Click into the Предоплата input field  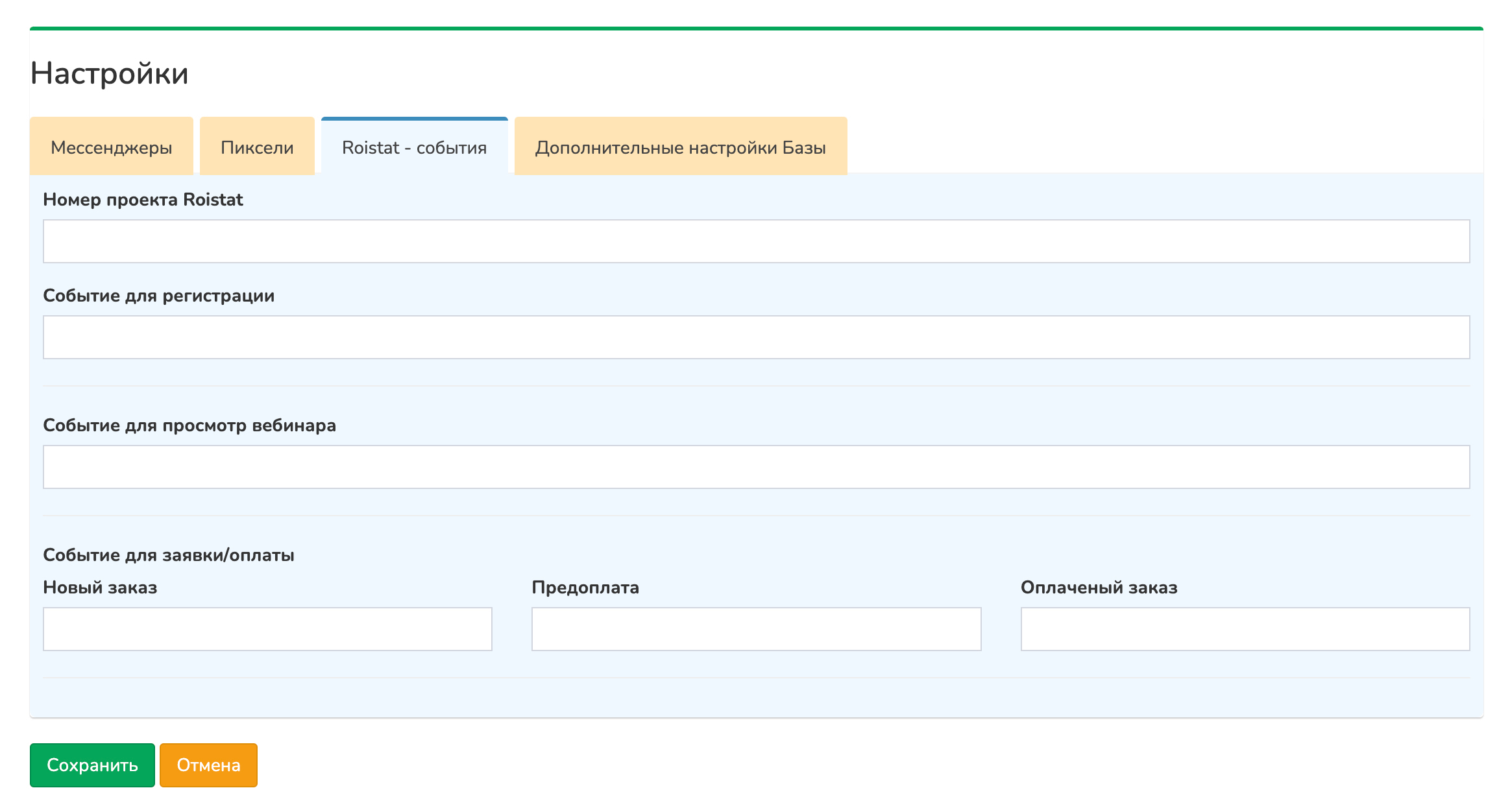[756, 629]
